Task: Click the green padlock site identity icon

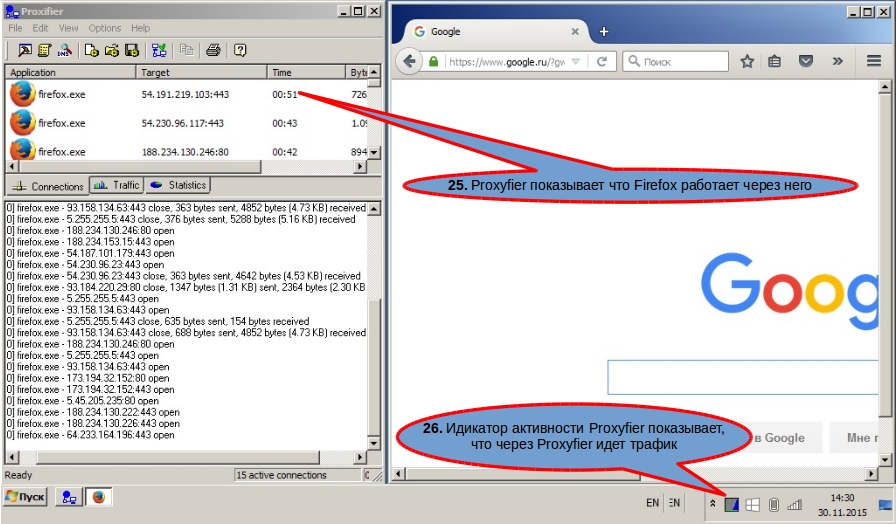Action: 434,61
